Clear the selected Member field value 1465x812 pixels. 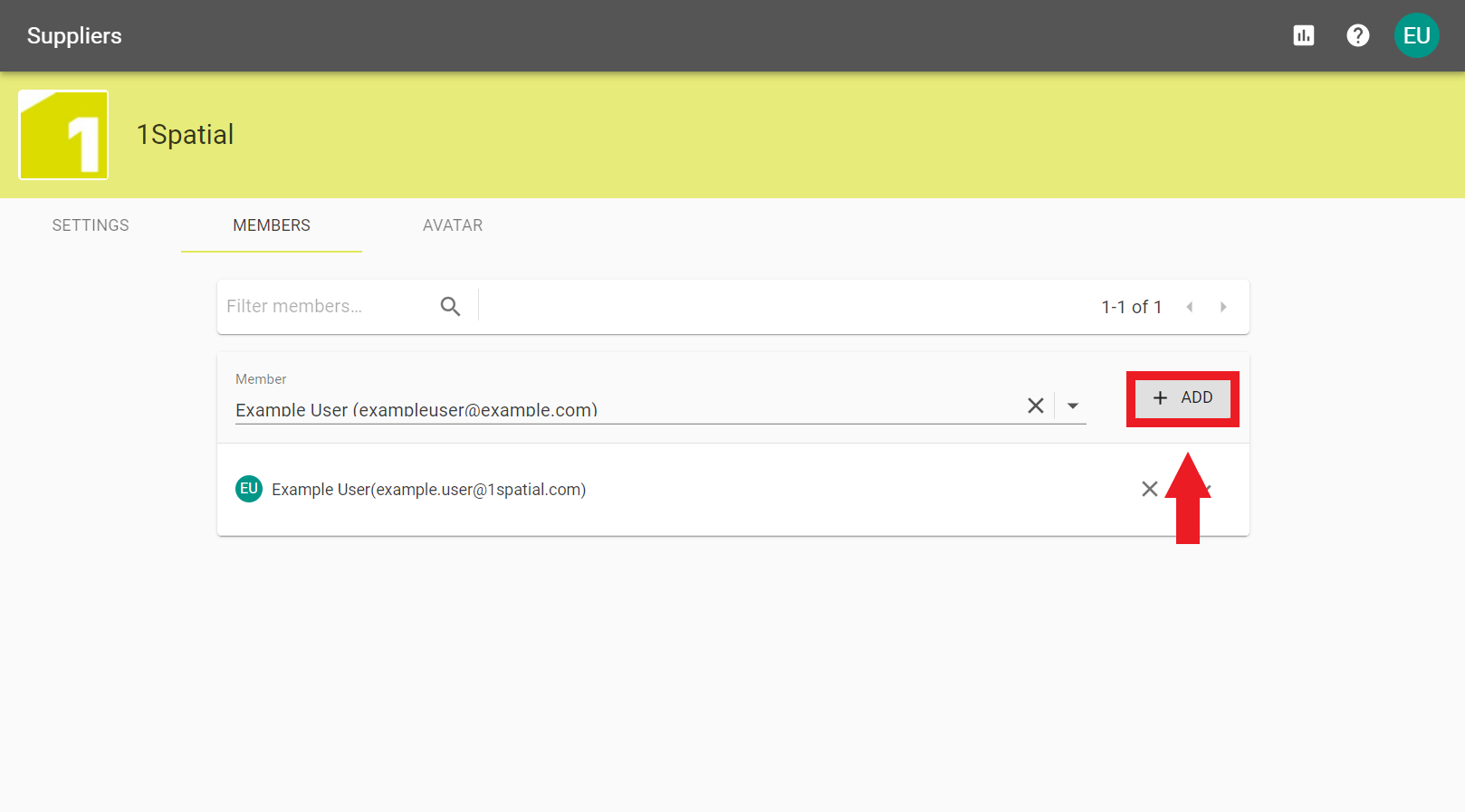click(1036, 406)
